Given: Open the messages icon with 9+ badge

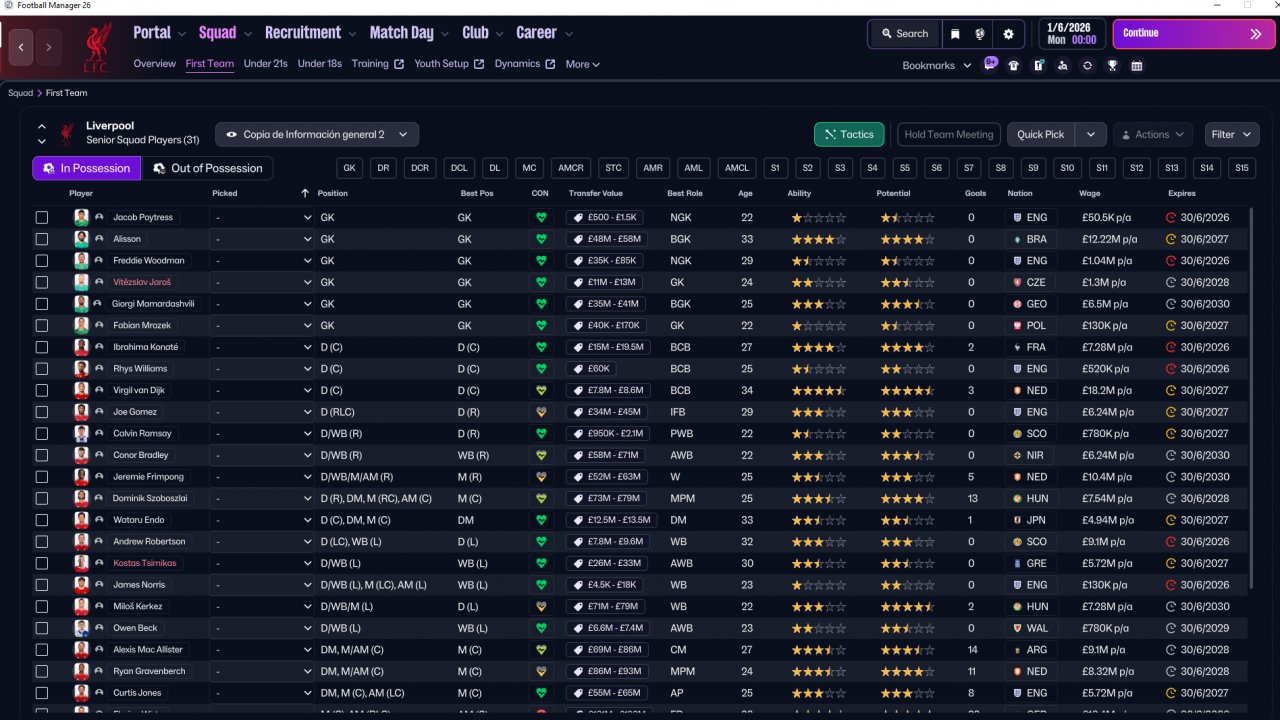Looking at the screenshot, I should click(990, 65).
